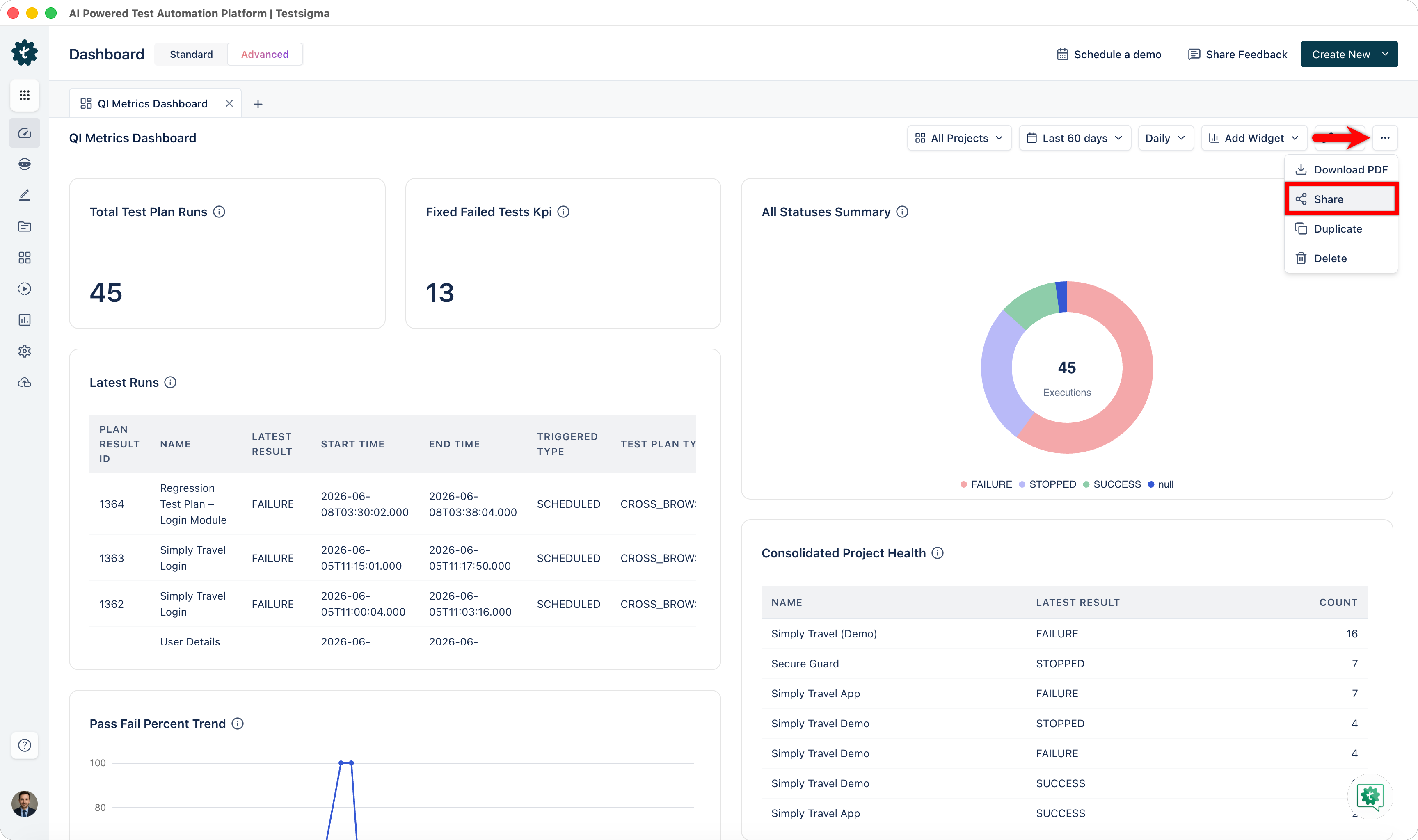Show info for Consolidated Project Health
Image resolution: width=1418 pixels, height=840 pixels.
(x=938, y=553)
